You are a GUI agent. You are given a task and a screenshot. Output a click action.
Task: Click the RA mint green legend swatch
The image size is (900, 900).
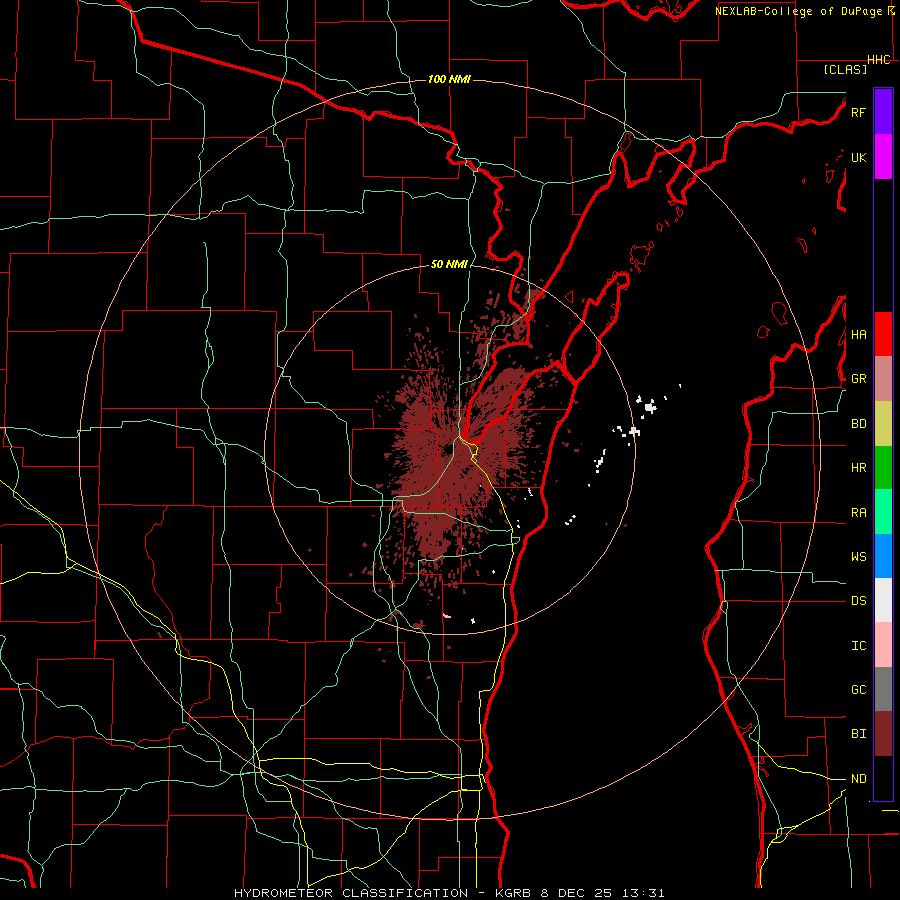(883, 512)
